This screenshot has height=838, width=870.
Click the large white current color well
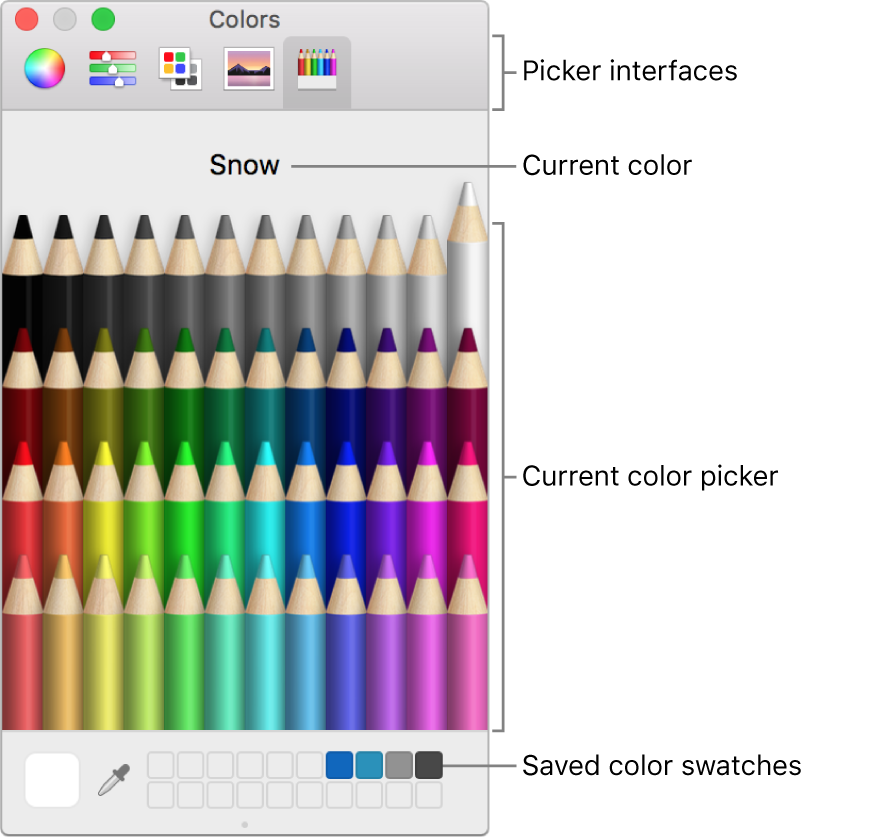52,780
